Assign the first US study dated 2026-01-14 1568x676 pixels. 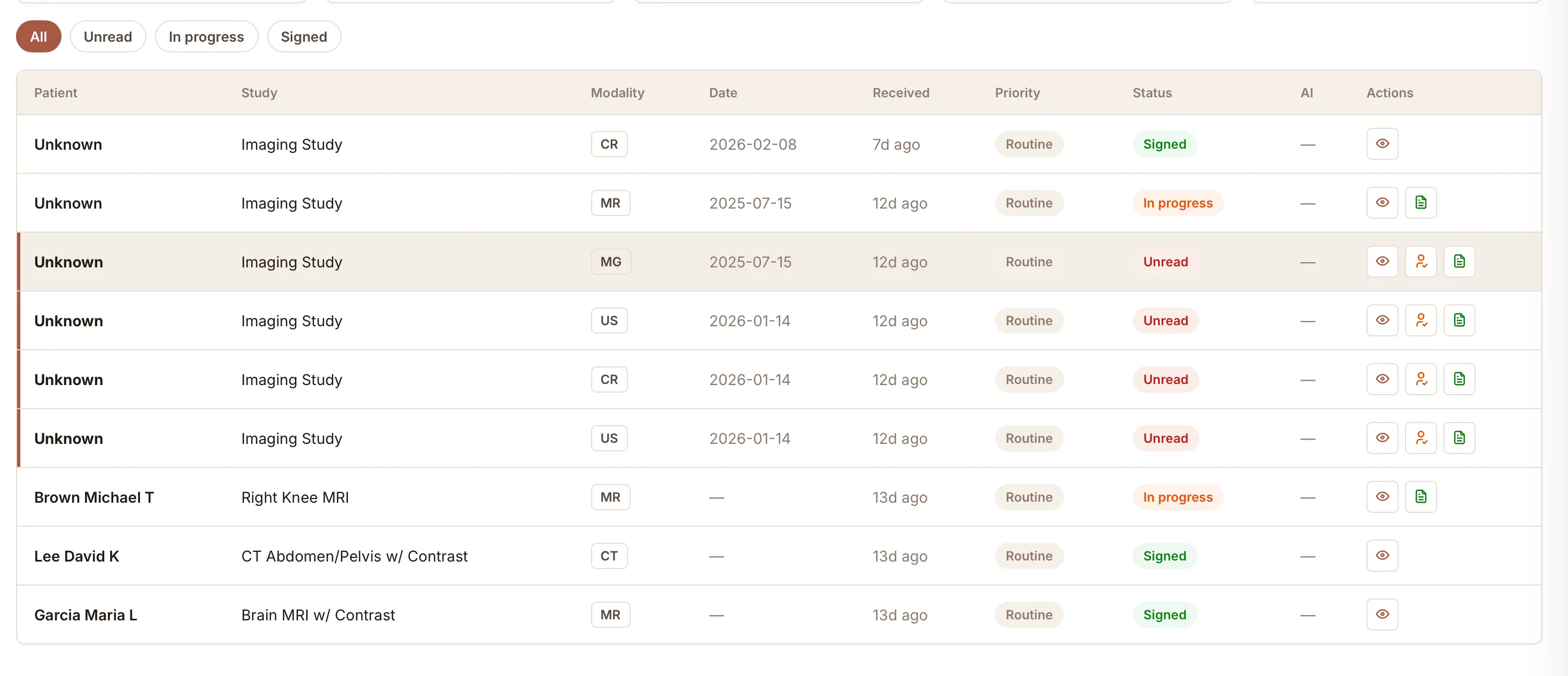pyautogui.click(x=1420, y=320)
